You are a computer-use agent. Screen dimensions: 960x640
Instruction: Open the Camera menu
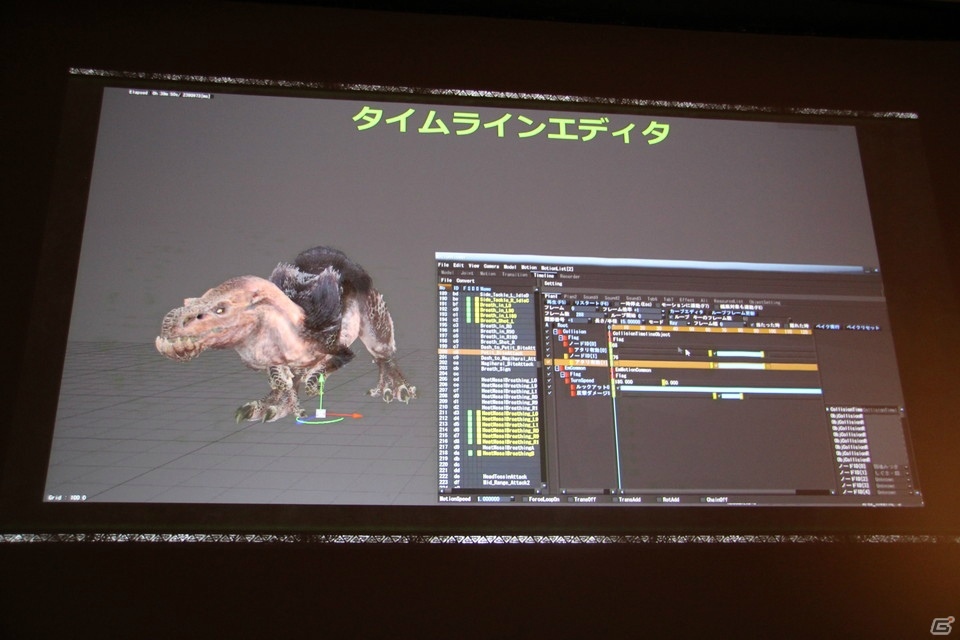tap(491, 266)
